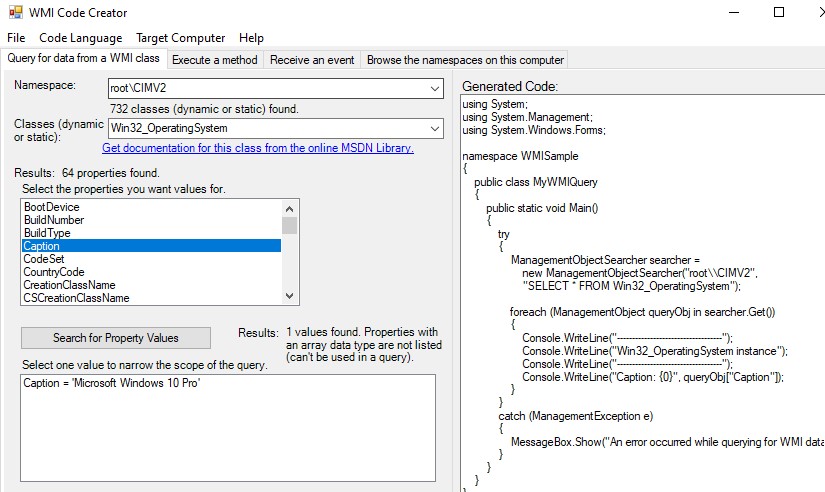Maximize the WMI Code Creator window

(779, 12)
